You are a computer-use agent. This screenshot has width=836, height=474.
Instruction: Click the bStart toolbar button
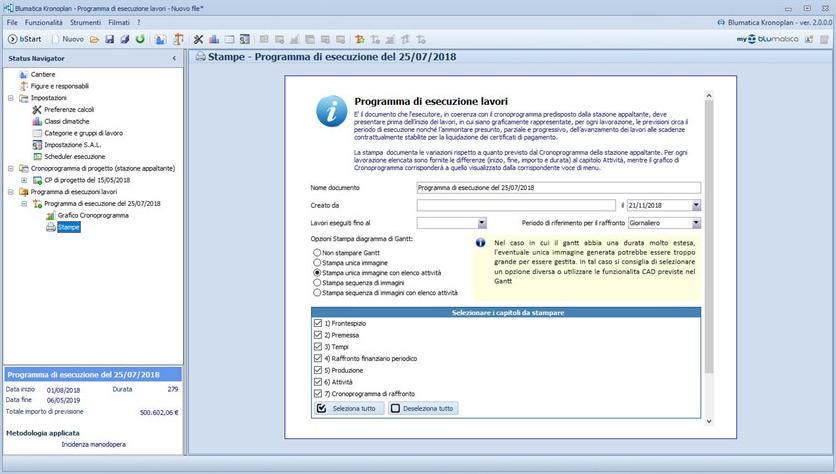pyautogui.click(x=25, y=39)
